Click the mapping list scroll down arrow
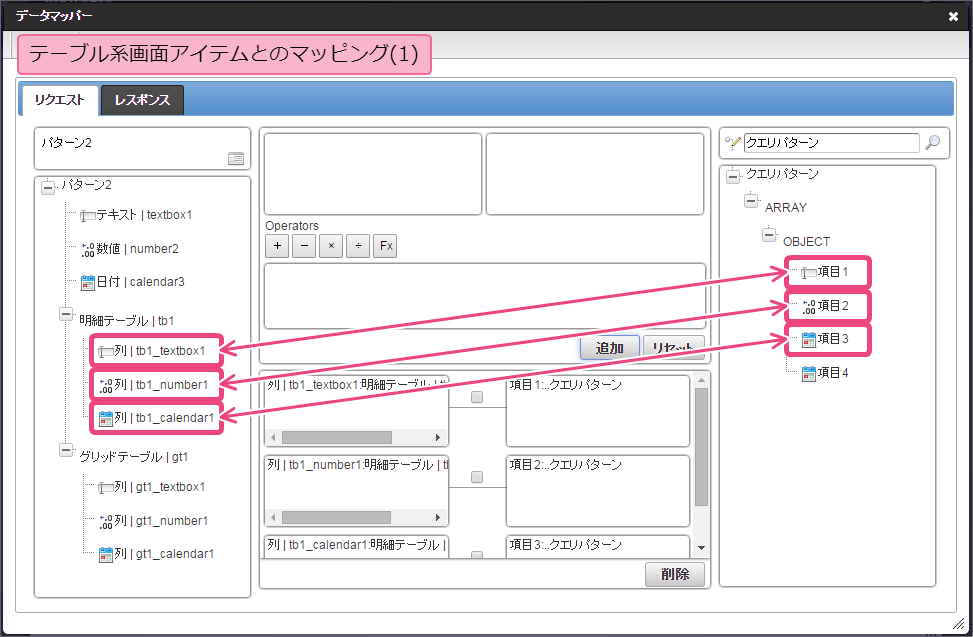The image size is (973, 637). (701, 548)
